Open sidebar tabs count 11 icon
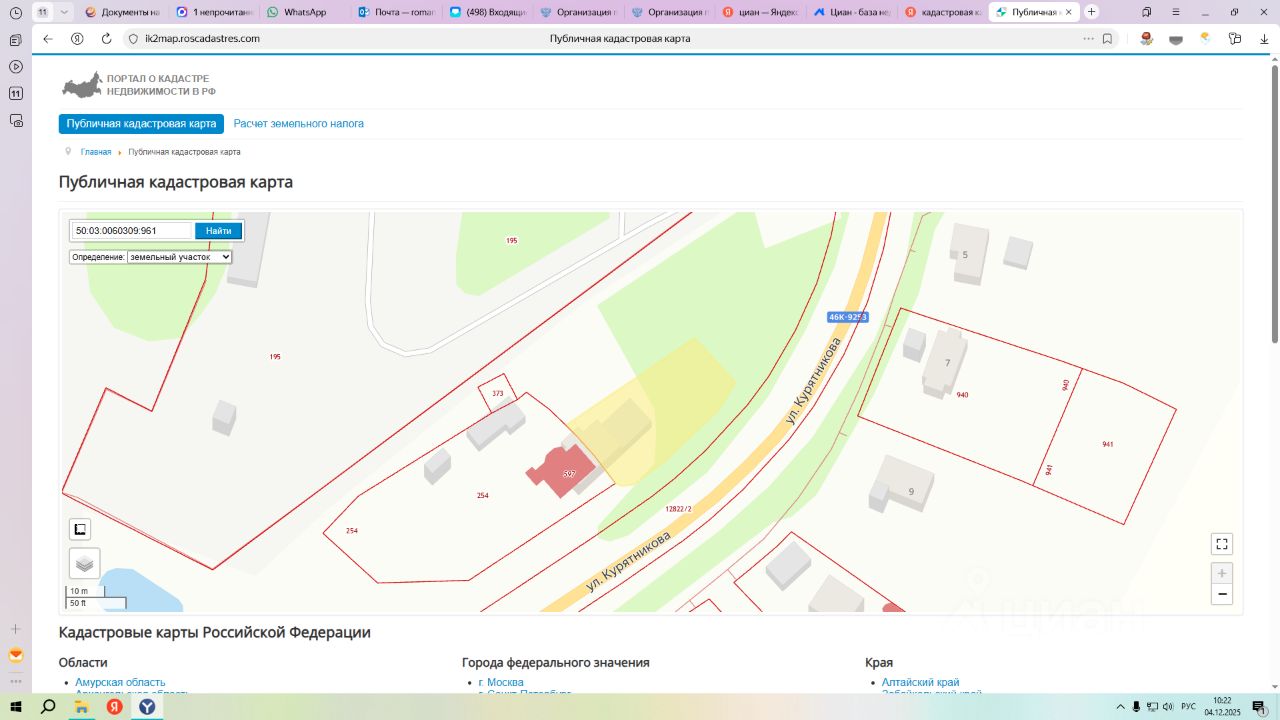Screen dimensions: 1280x720 pyautogui.click(x=15, y=93)
